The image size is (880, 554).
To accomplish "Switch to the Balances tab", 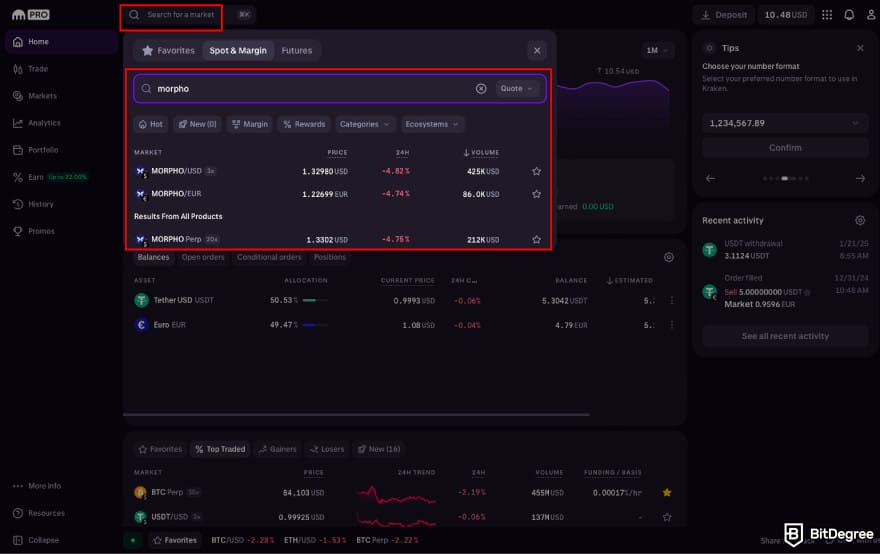I will pos(153,257).
